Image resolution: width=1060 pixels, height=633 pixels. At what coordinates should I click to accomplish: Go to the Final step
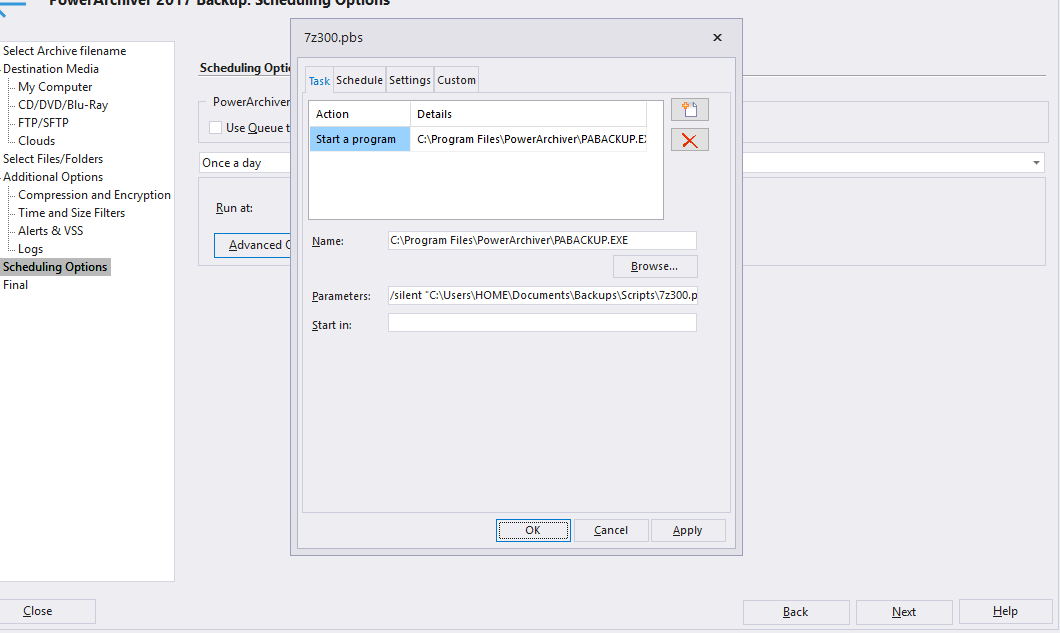point(16,285)
